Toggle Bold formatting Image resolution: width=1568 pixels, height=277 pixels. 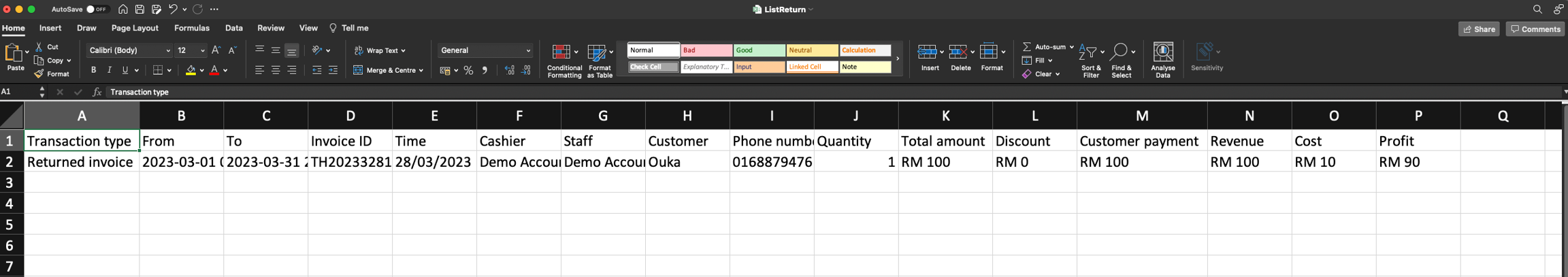(x=93, y=70)
